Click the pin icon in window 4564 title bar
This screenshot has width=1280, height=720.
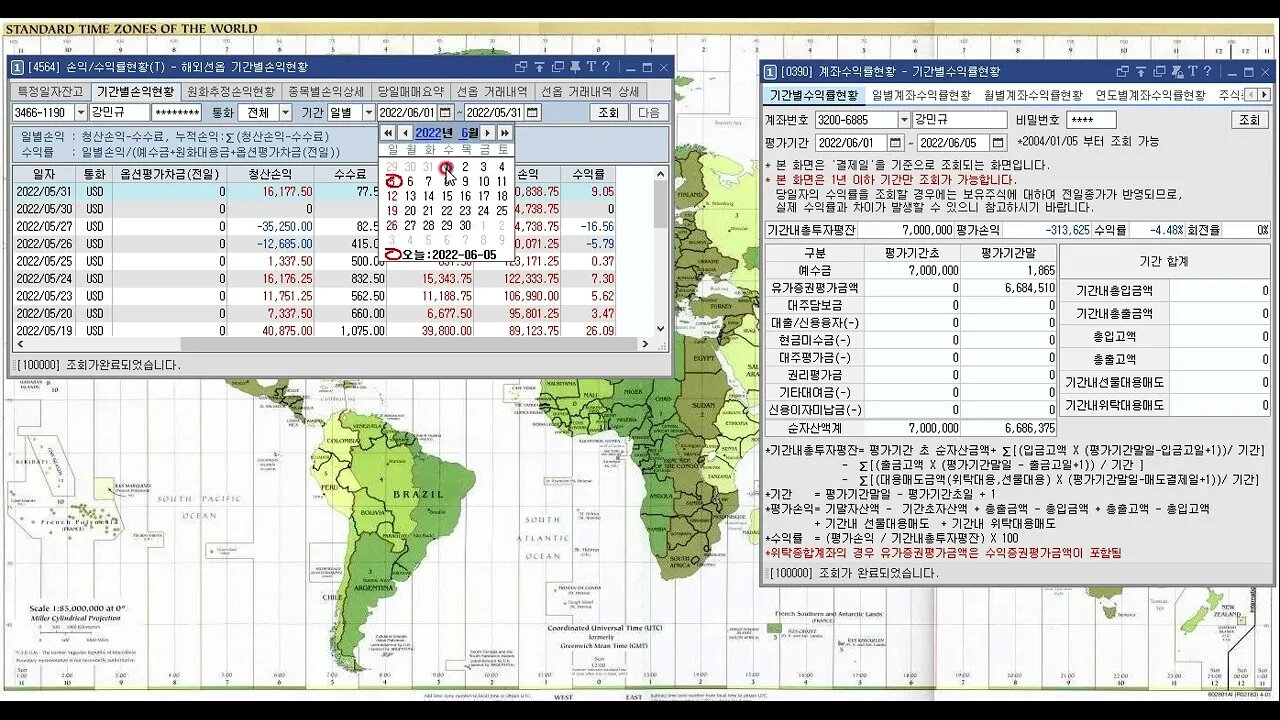click(x=575, y=67)
